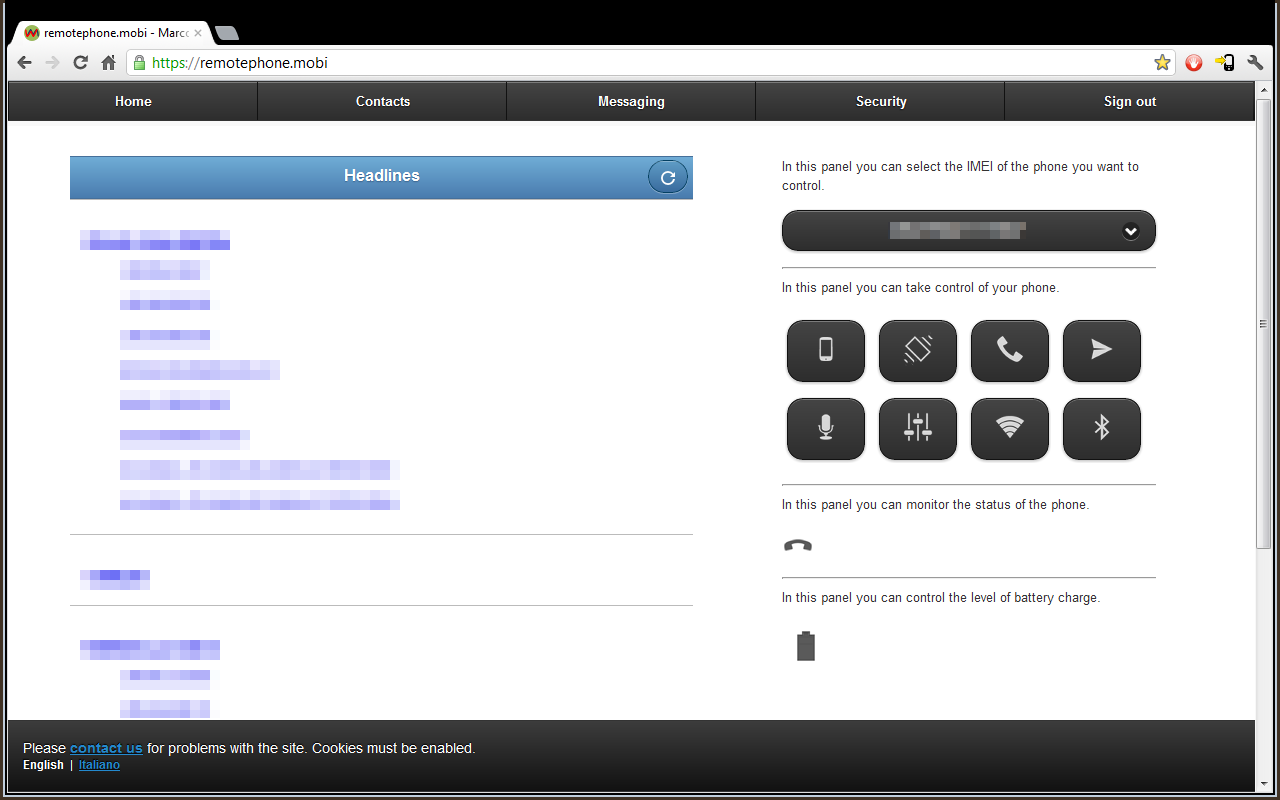1280x800 pixels.
Task: Open the IMEI selection dropdown
Action: (969, 231)
